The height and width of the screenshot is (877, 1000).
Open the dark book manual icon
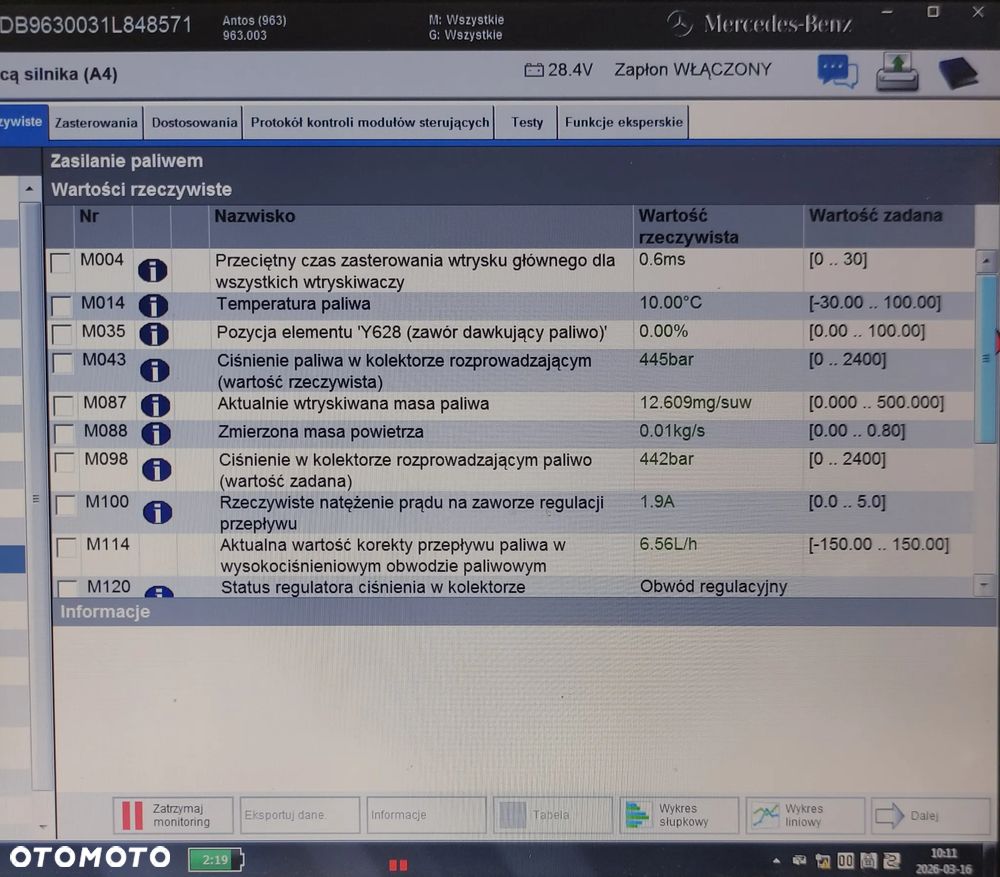click(958, 73)
